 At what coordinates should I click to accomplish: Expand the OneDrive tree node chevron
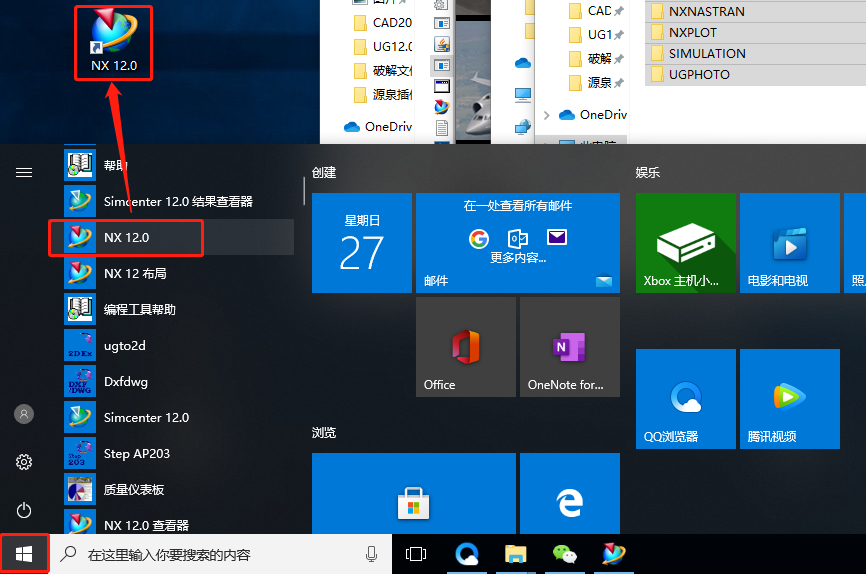point(546,115)
